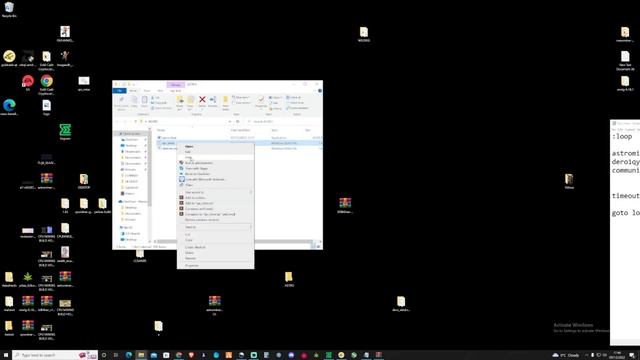Choose Run as administrator

click(215, 163)
